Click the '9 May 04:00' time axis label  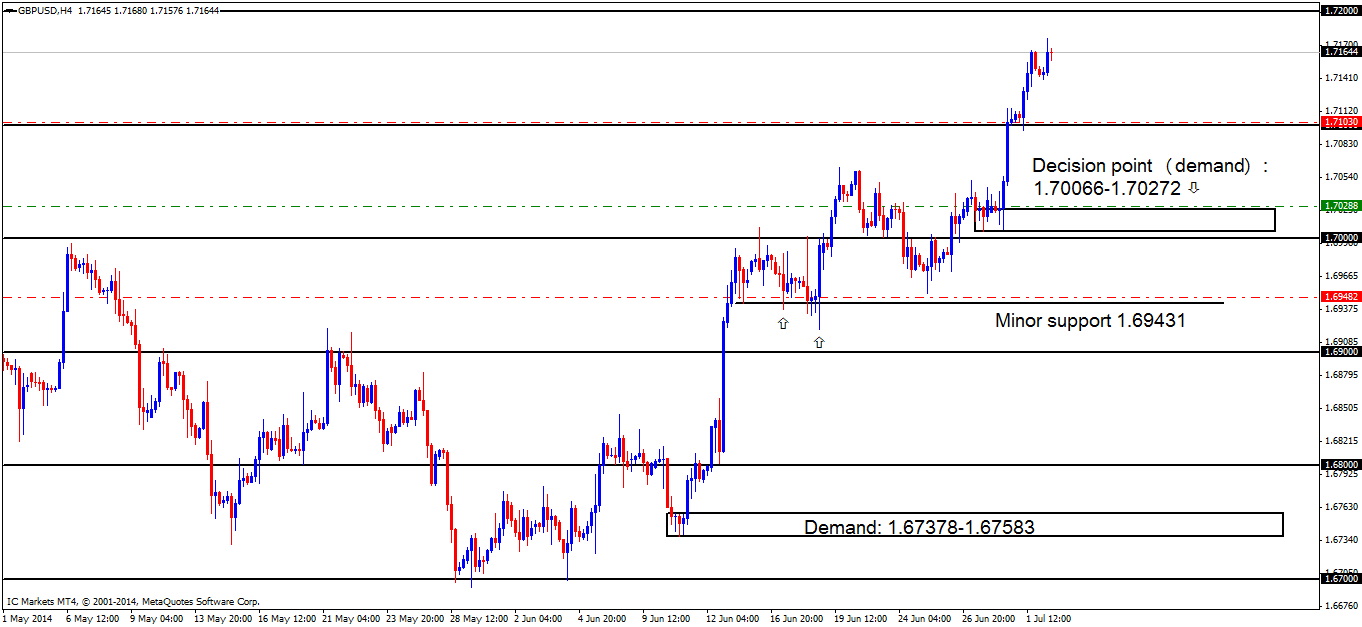158,618
